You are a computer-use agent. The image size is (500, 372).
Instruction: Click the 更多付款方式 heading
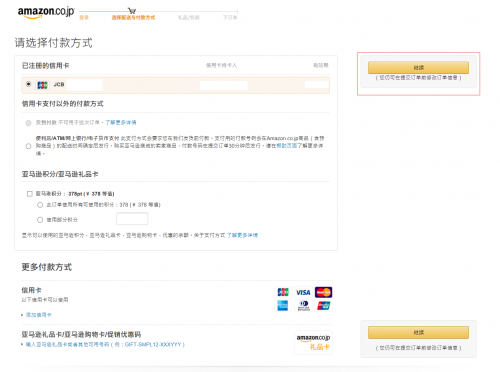tap(47, 267)
